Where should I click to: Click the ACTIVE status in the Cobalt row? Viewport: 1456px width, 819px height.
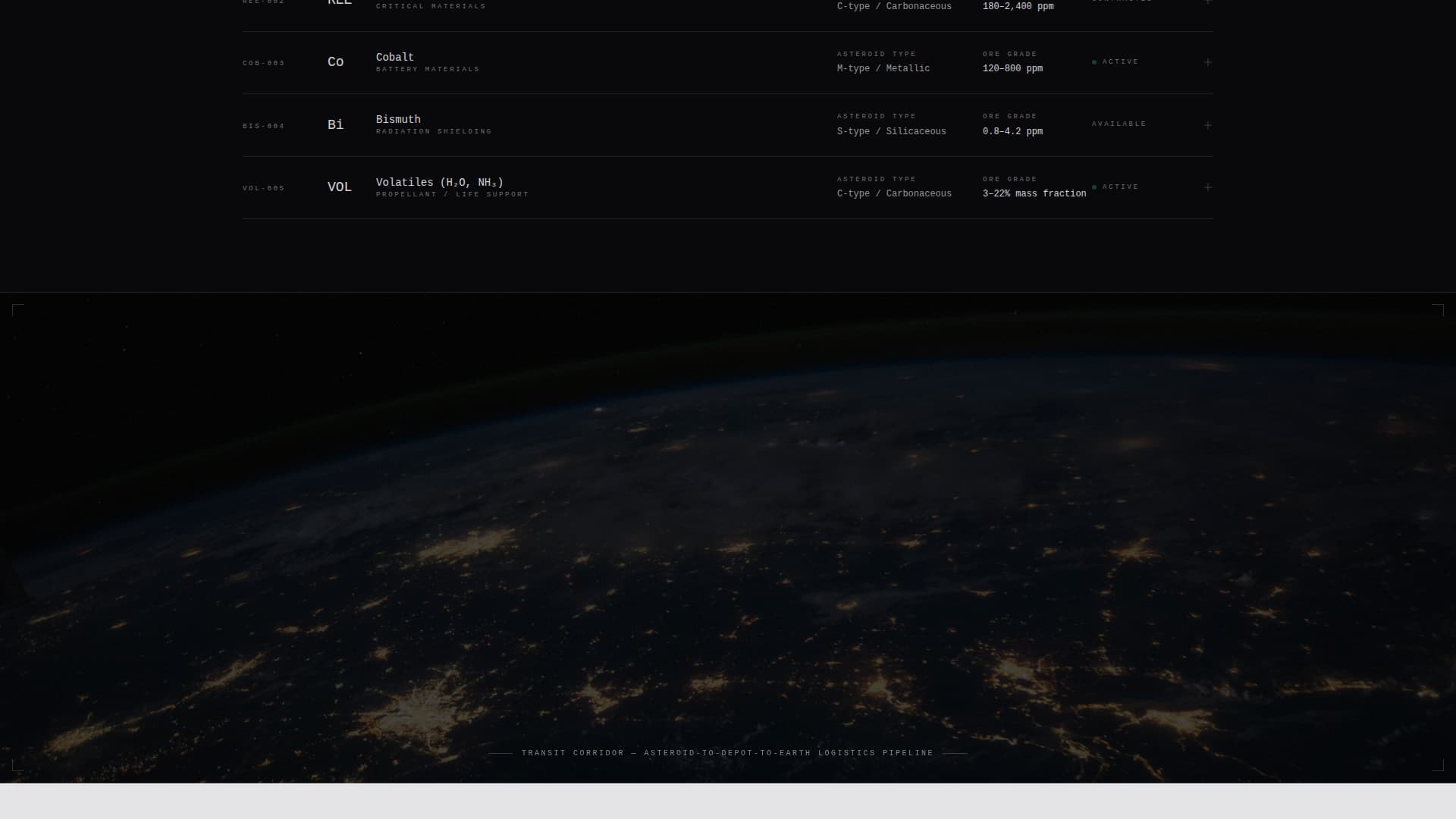(1116, 61)
